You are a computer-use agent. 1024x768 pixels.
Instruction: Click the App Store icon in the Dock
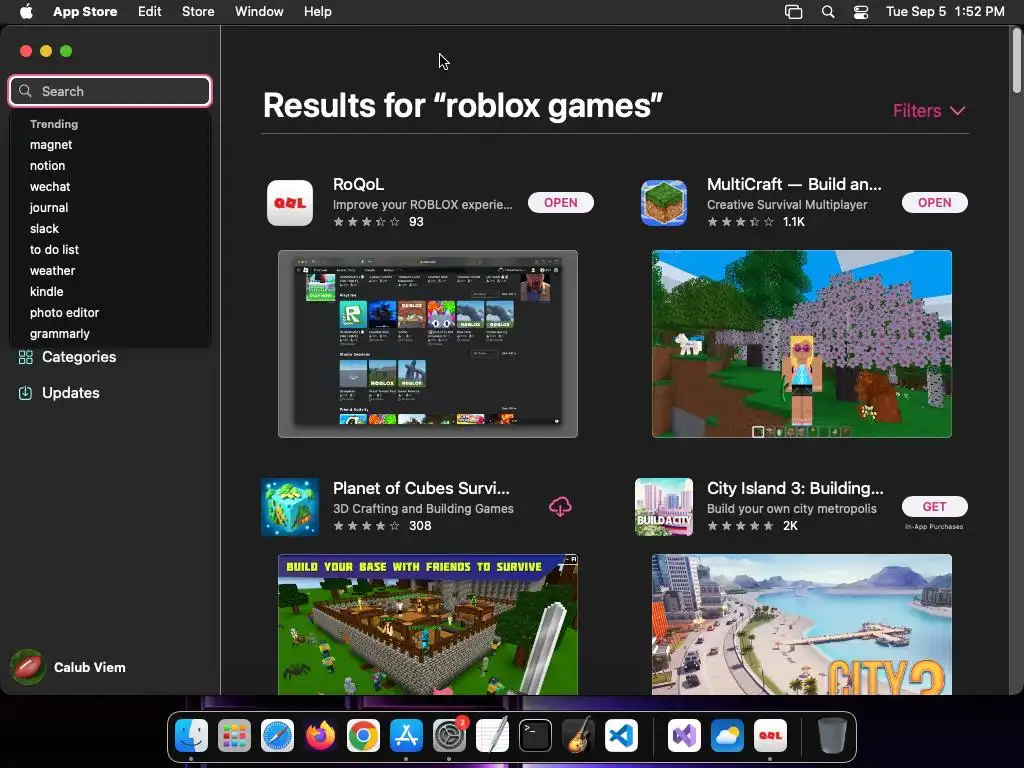click(x=406, y=736)
